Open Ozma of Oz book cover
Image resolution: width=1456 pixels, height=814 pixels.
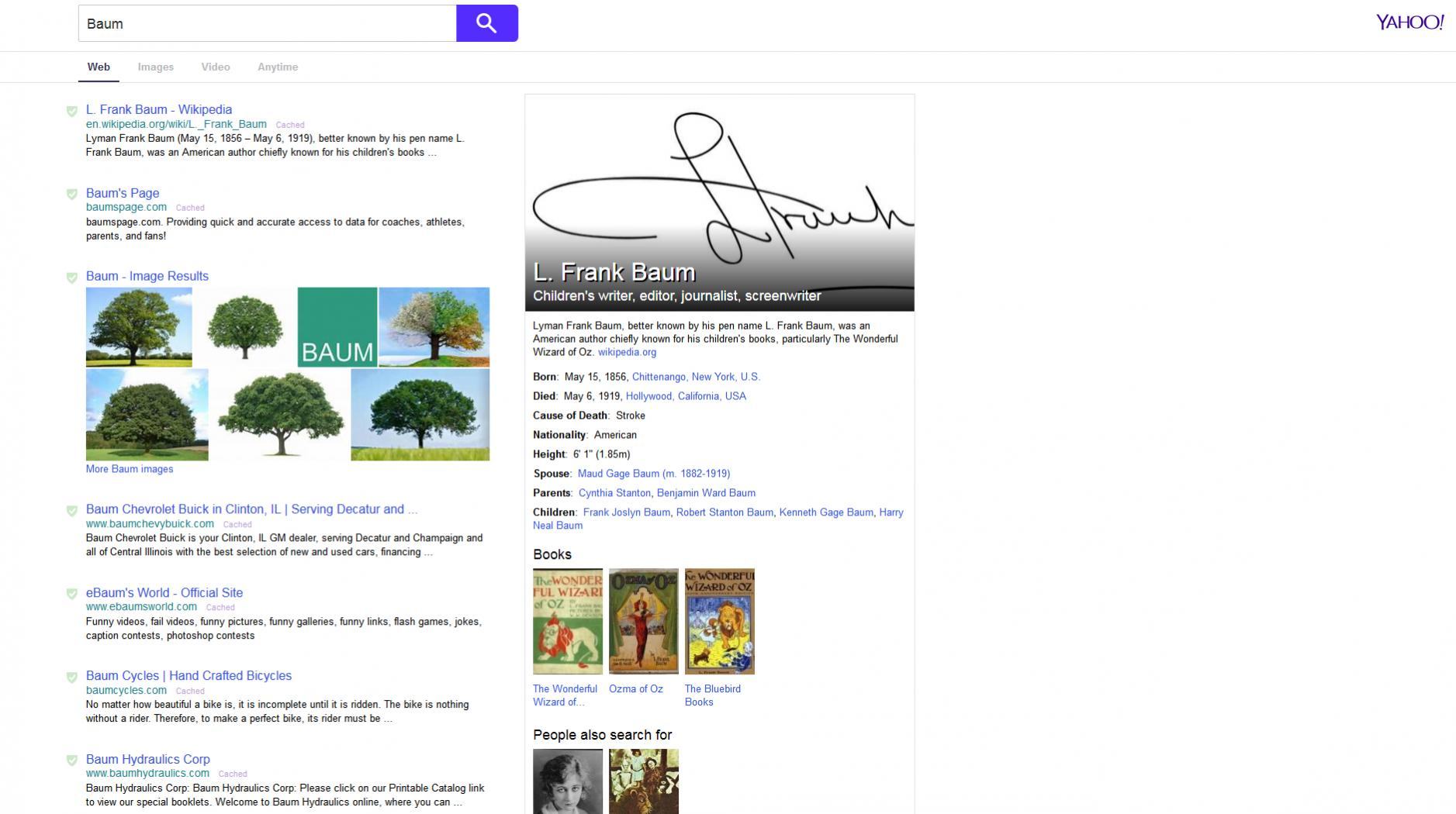(x=644, y=622)
